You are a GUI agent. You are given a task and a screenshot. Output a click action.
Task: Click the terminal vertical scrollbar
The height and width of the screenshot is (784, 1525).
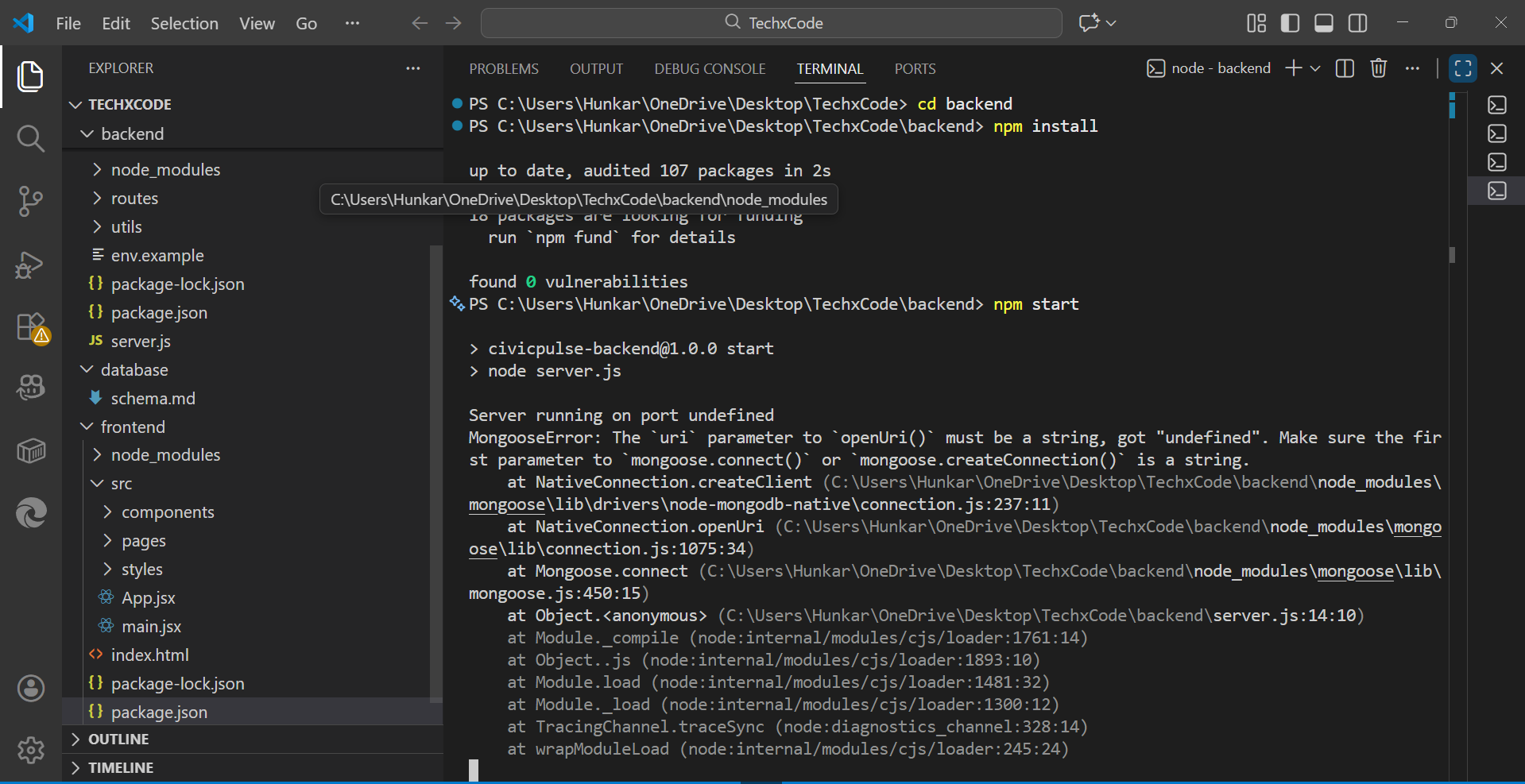coord(1452,255)
